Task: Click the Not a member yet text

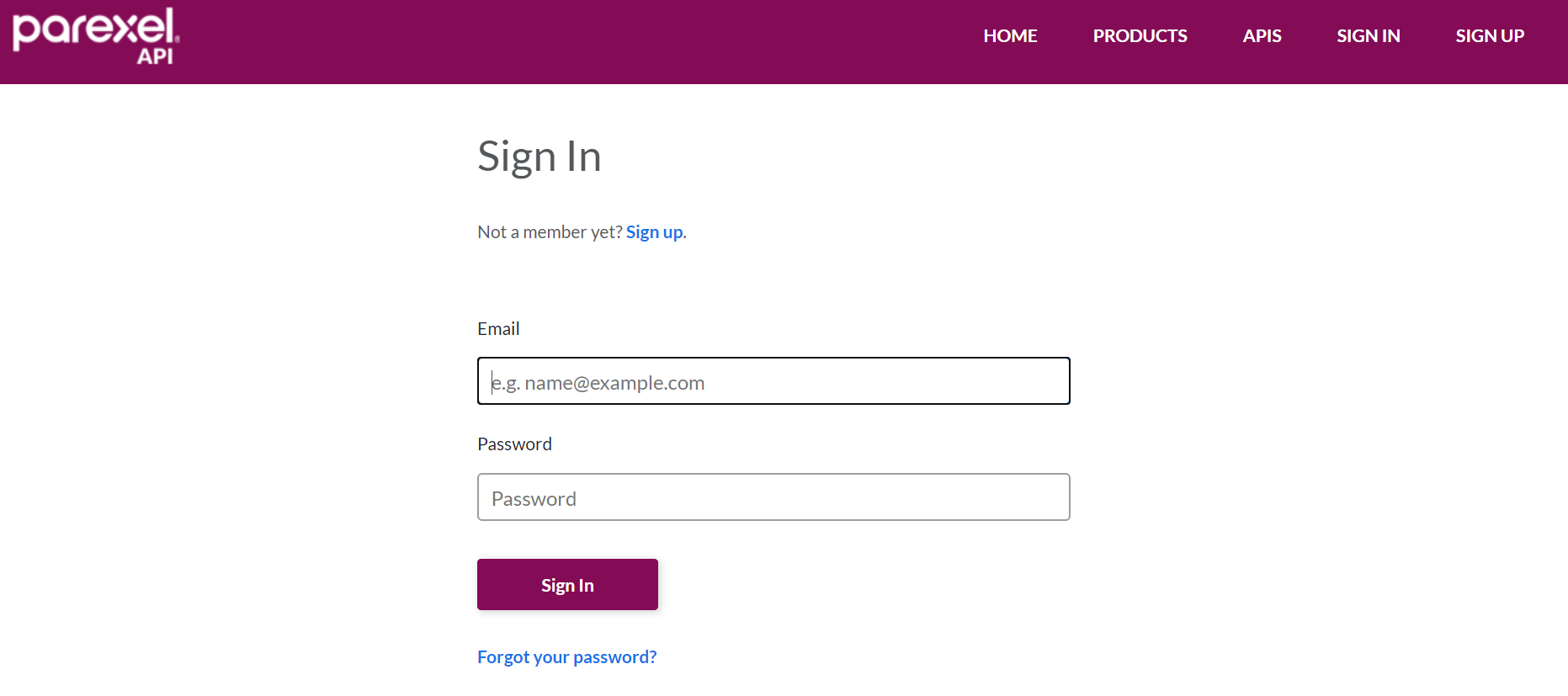Action: coord(549,231)
